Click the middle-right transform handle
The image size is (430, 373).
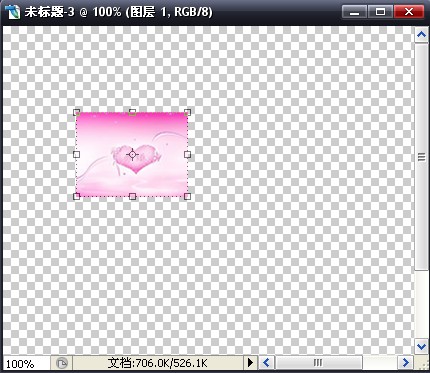[x=188, y=154]
